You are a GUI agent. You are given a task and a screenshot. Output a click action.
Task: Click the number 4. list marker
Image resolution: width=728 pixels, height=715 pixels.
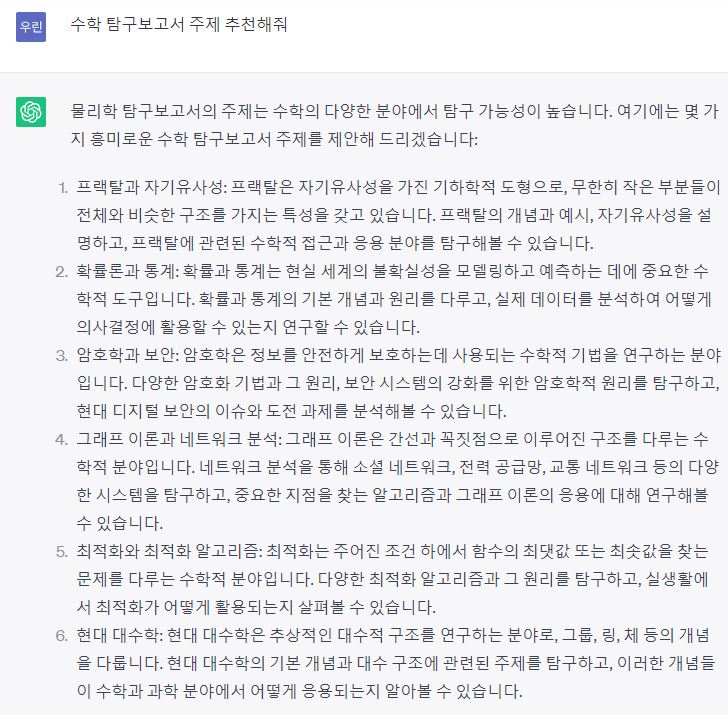click(62, 440)
